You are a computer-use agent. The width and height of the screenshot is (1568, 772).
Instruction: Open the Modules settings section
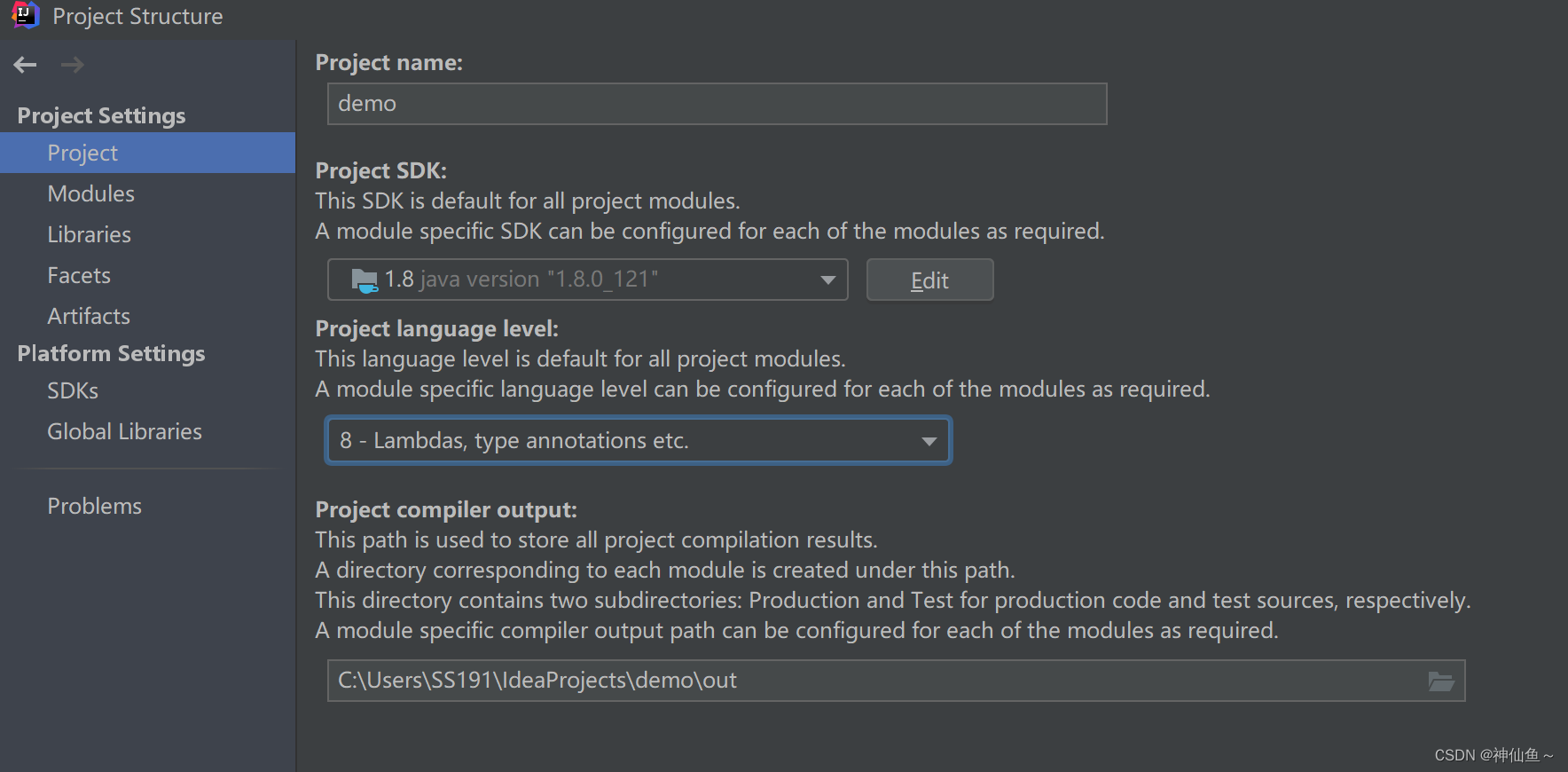91,194
